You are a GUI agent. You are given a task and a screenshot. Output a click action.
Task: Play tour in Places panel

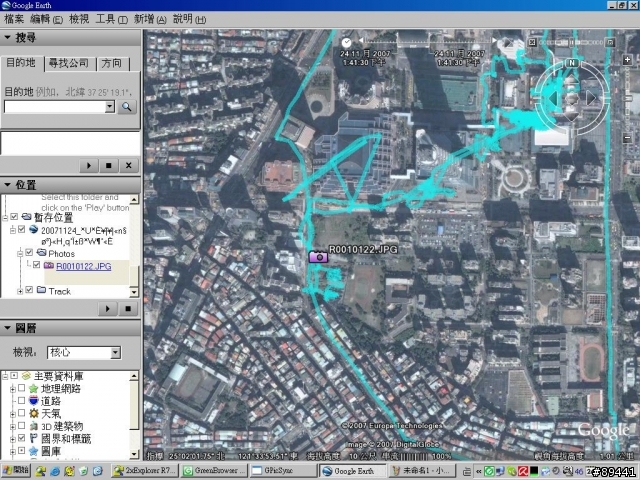[108, 309]
